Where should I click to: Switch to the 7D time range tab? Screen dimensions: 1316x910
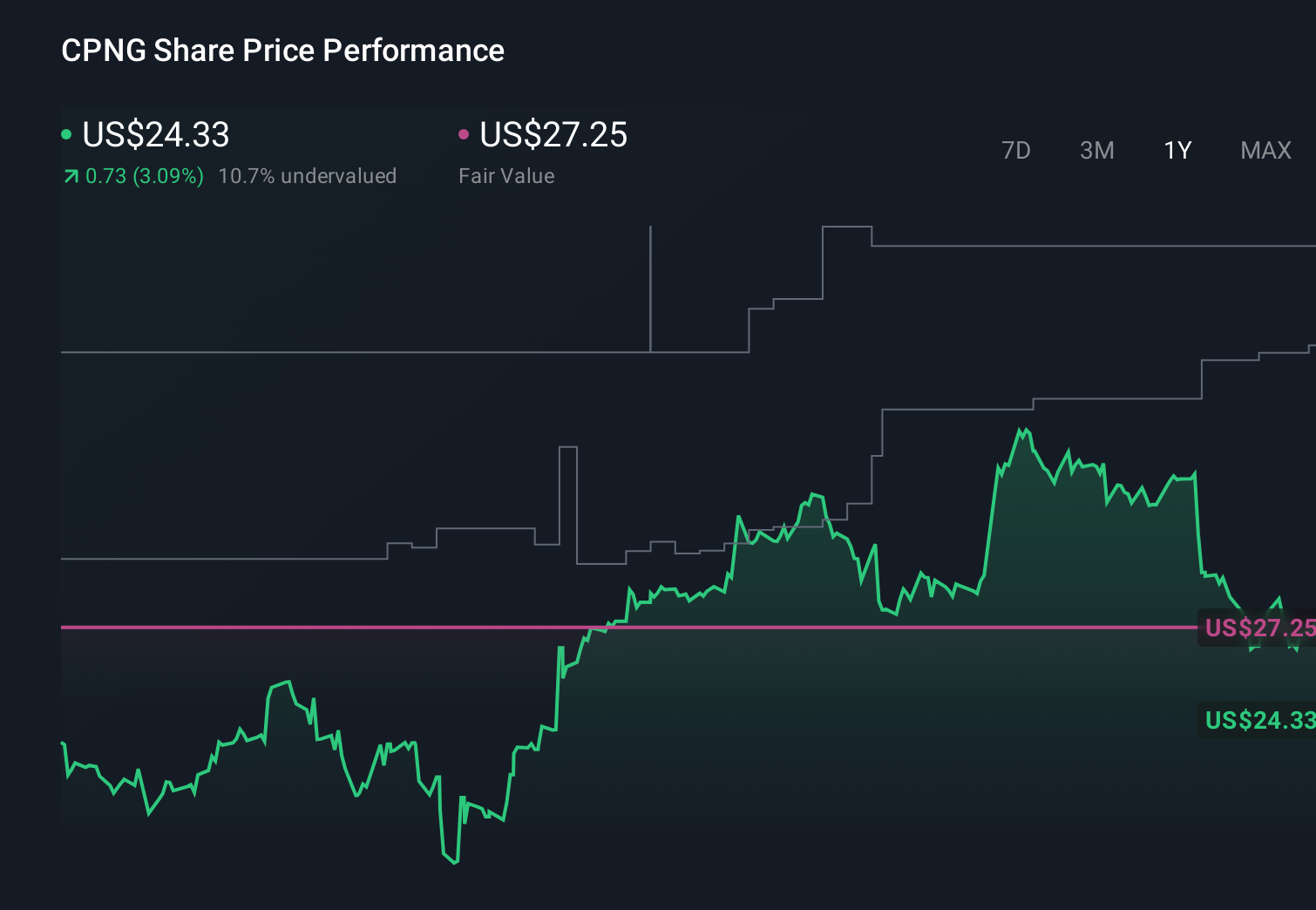(x=1016, y=150)
